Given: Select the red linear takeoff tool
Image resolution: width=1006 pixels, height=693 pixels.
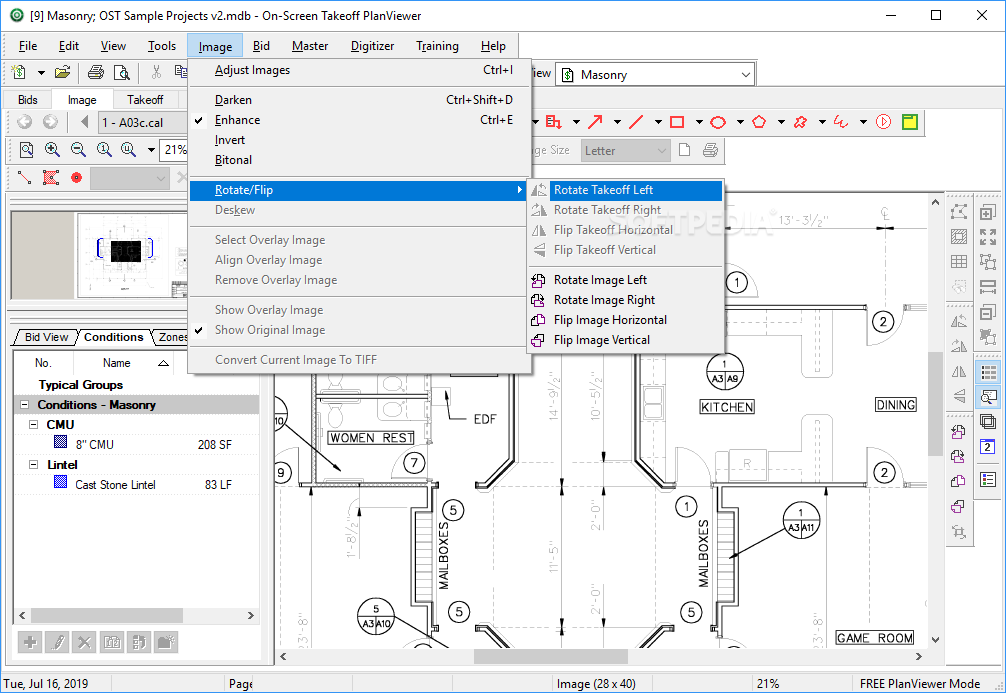Looking at the screenshot, I should tap(24, 178).
